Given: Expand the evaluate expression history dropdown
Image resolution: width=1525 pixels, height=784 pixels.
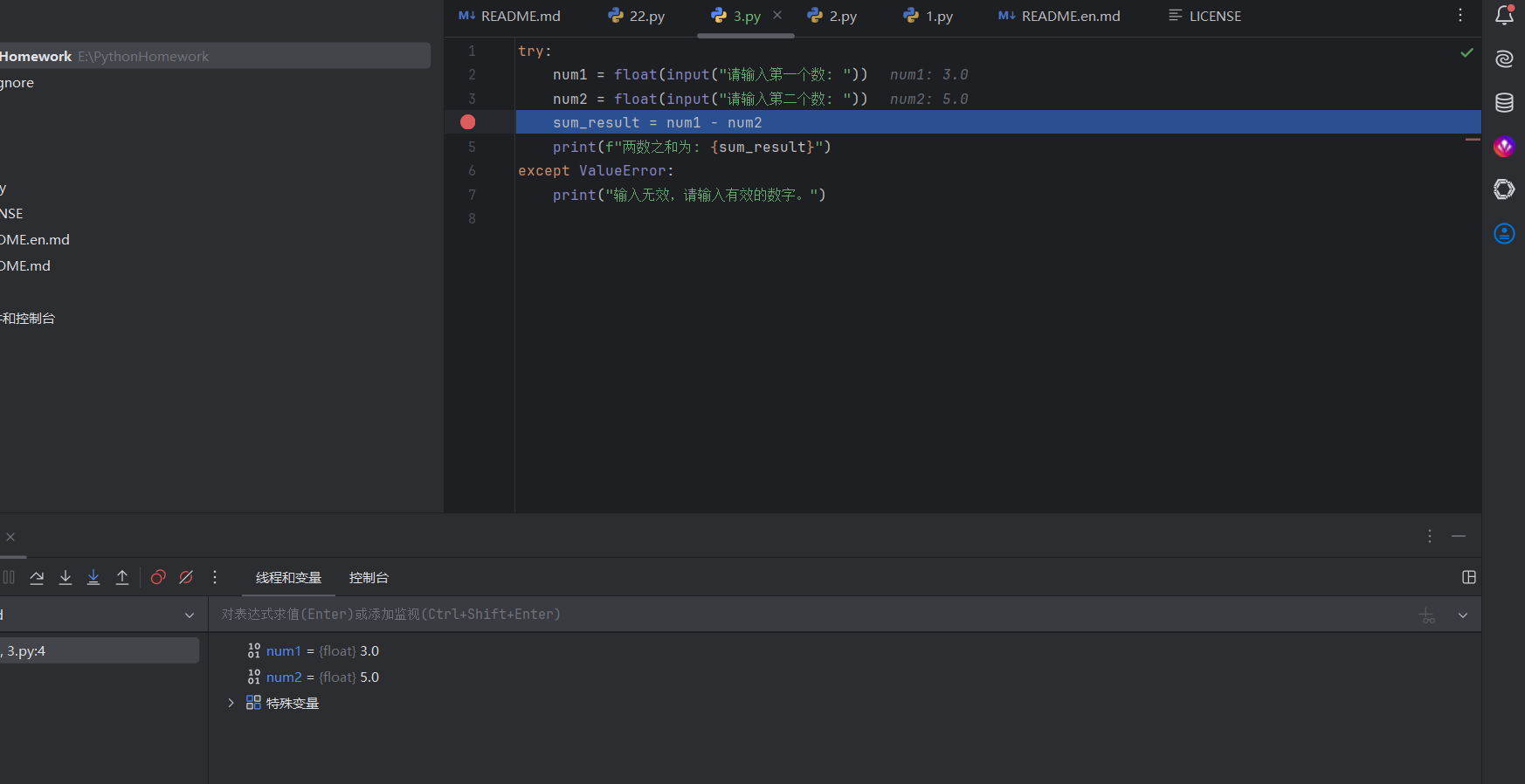Looking at the screenshot, I should (x=1463, y=616).
